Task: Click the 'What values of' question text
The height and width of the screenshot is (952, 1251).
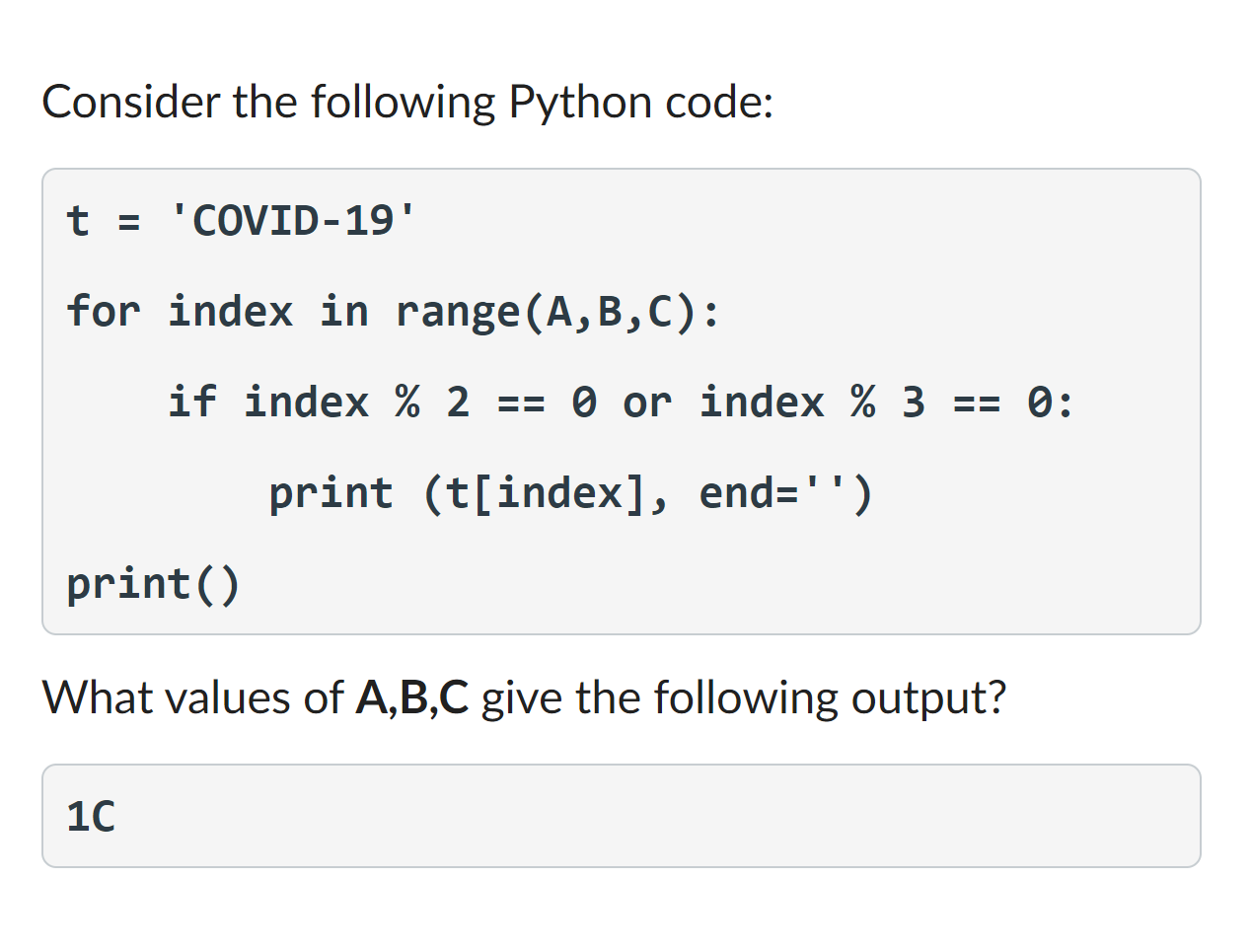Action: point(193,697)
